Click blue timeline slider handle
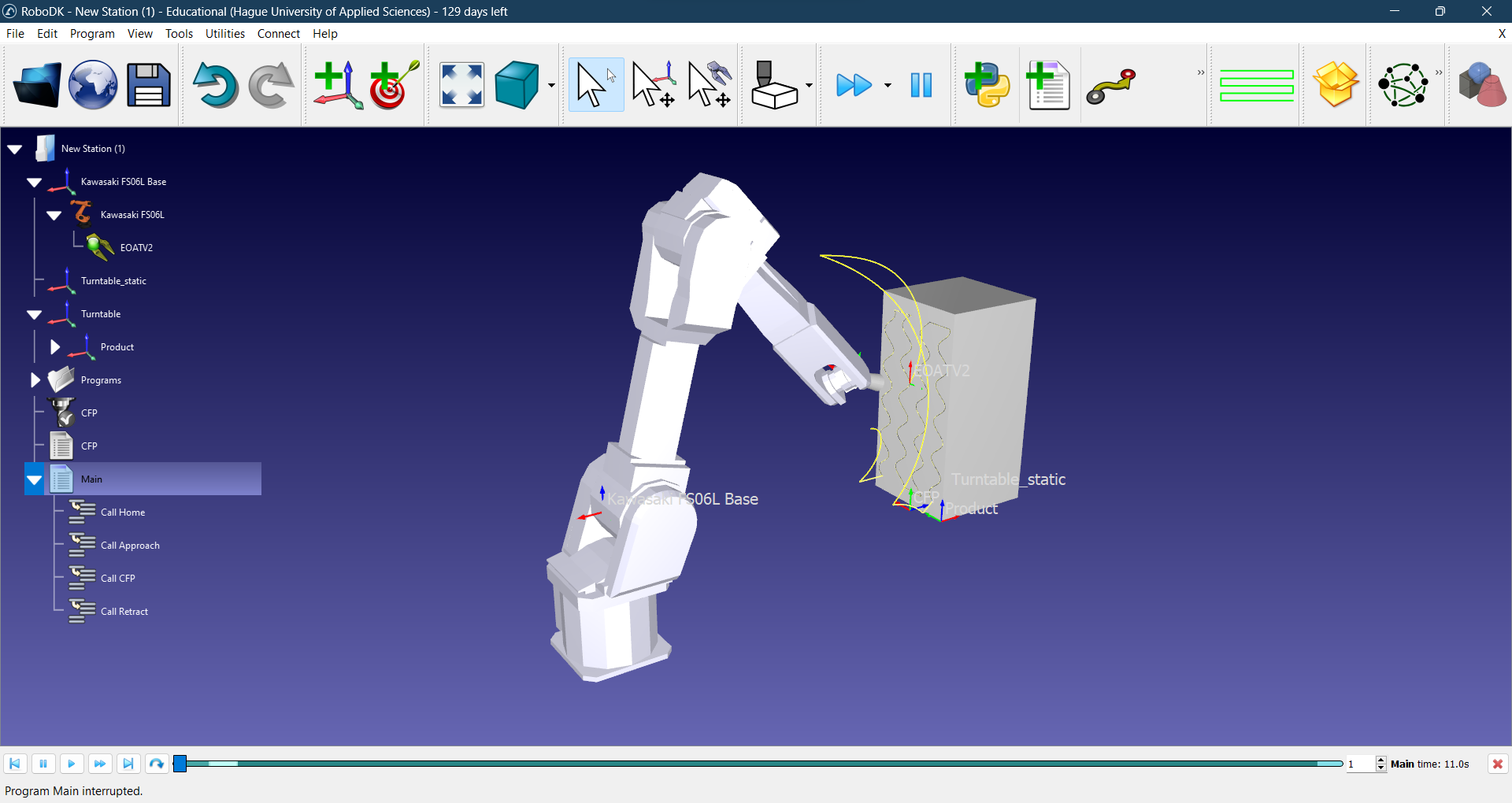The image size is (1512, 803). pos(180,764)
